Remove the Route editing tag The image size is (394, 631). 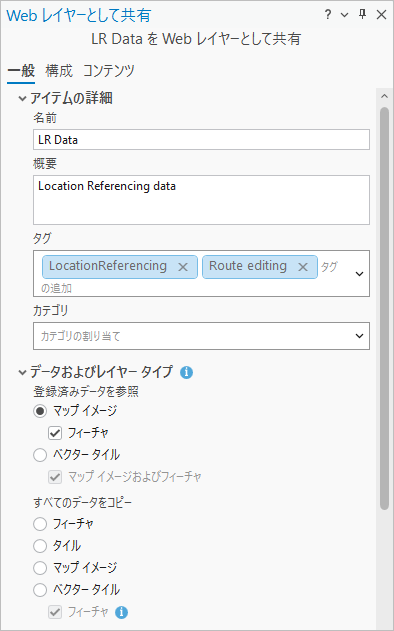pyautogui.click(x=303, y=267)
